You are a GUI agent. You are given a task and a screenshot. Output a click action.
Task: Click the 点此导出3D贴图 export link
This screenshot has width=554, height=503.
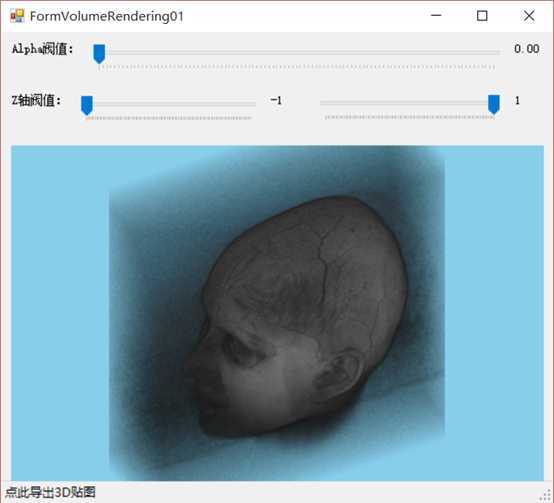click(x=50, y=492)
